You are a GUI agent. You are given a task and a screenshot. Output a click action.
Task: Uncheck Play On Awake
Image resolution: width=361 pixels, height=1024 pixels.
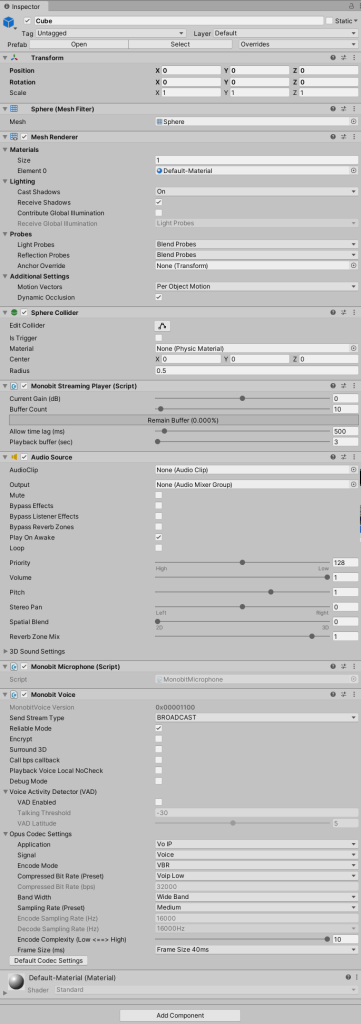(159, 537)
